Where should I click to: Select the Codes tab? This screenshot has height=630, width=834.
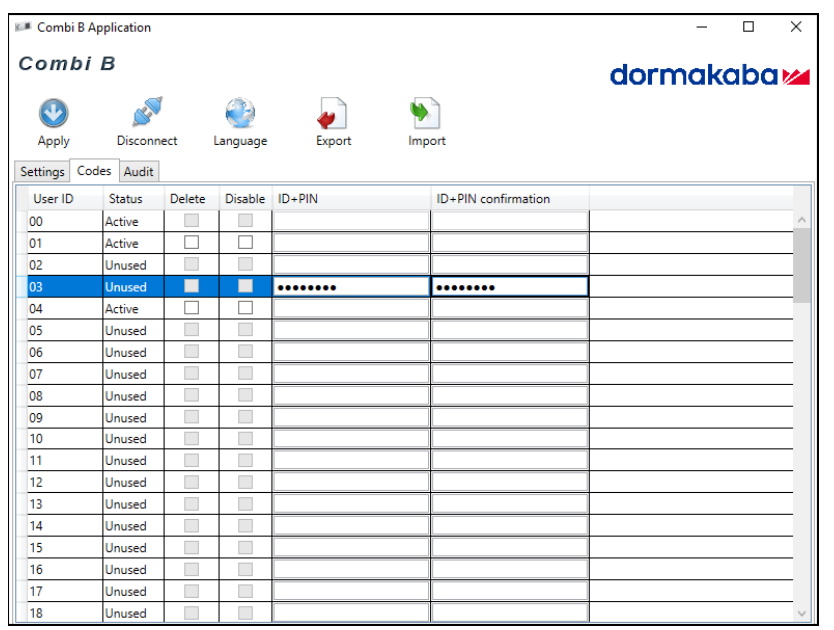94,171
